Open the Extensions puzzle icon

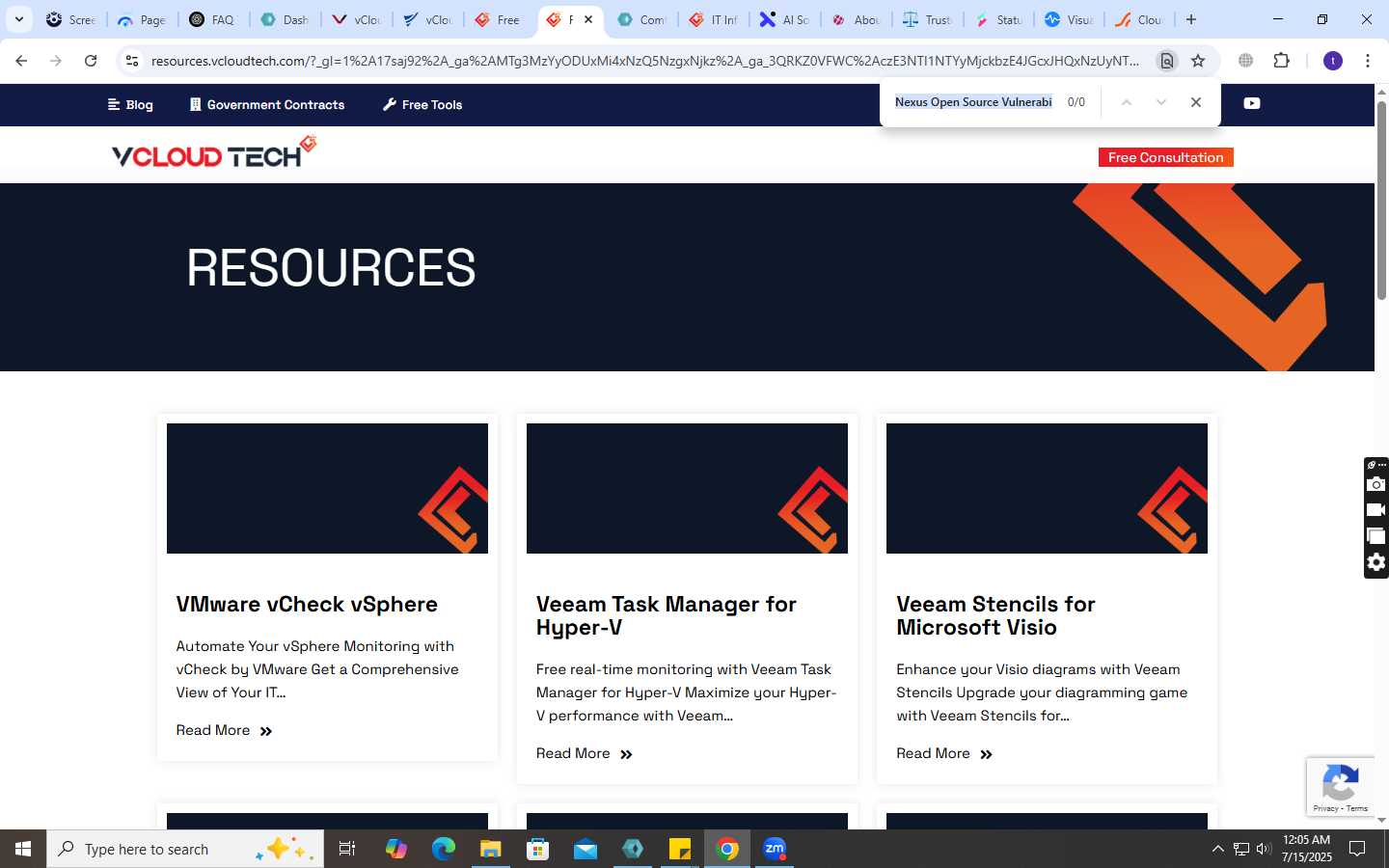point(1281,61)
